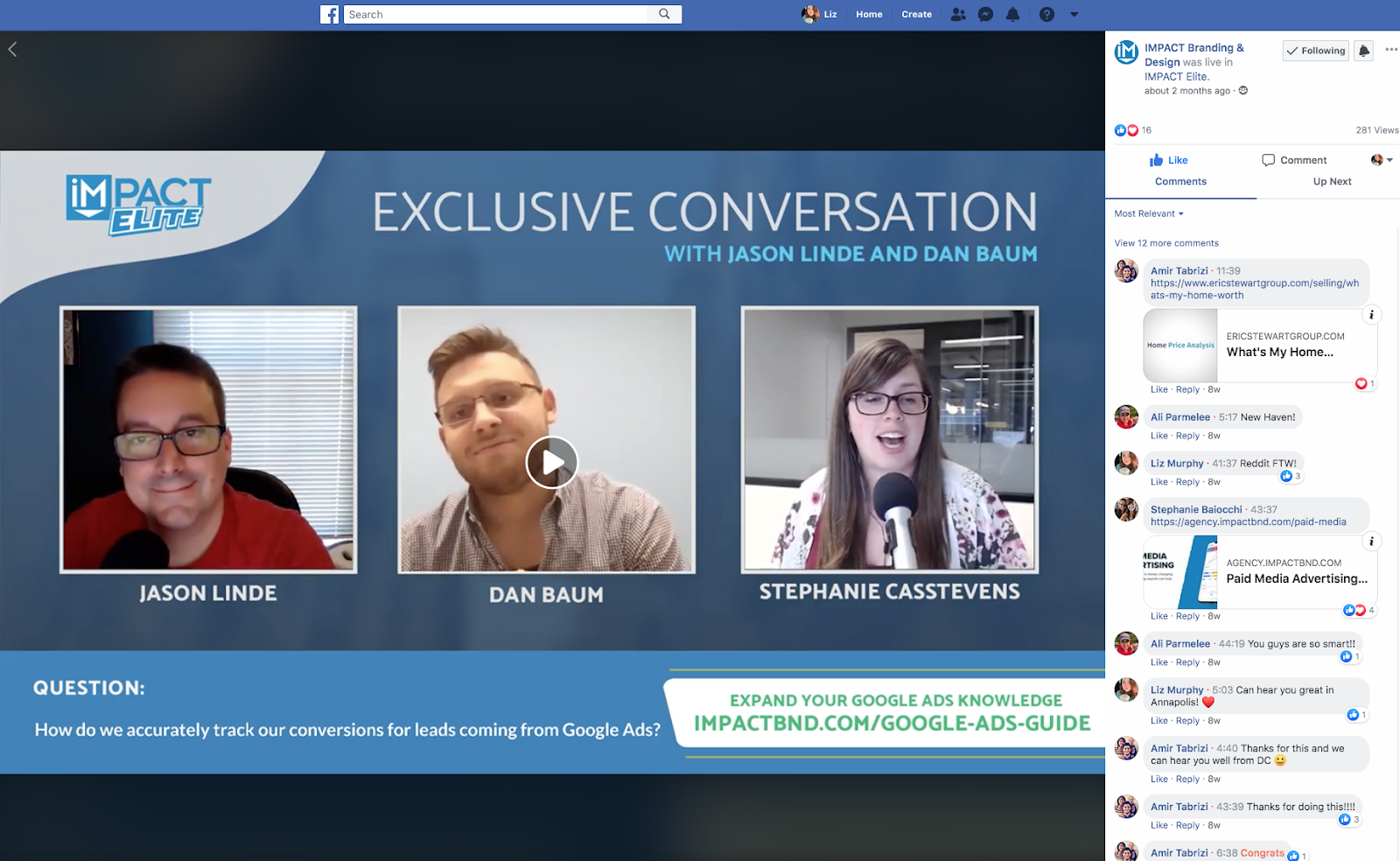The image size is (1400, 861).
Task: Click the post reactions count 16
Action: [1146, 130]
